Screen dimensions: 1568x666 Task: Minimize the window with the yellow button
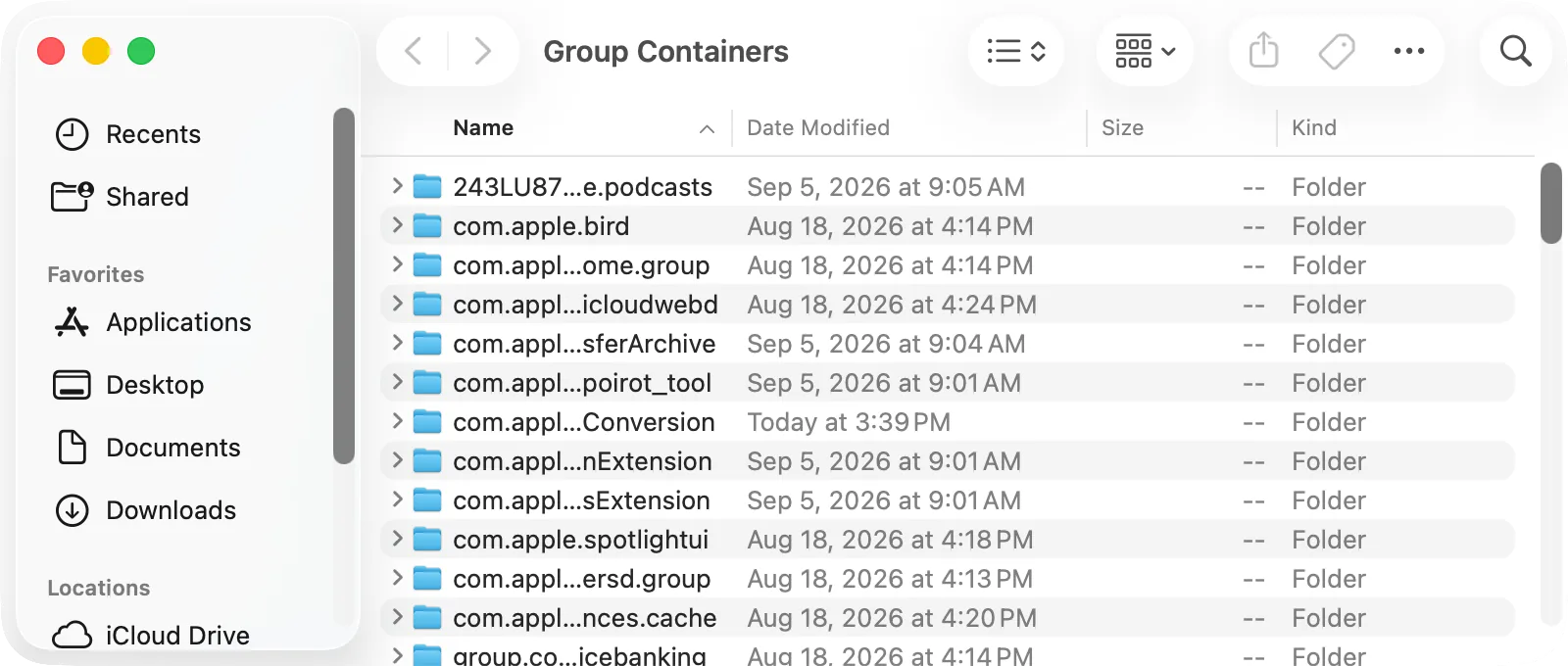(x=96, y=51)
